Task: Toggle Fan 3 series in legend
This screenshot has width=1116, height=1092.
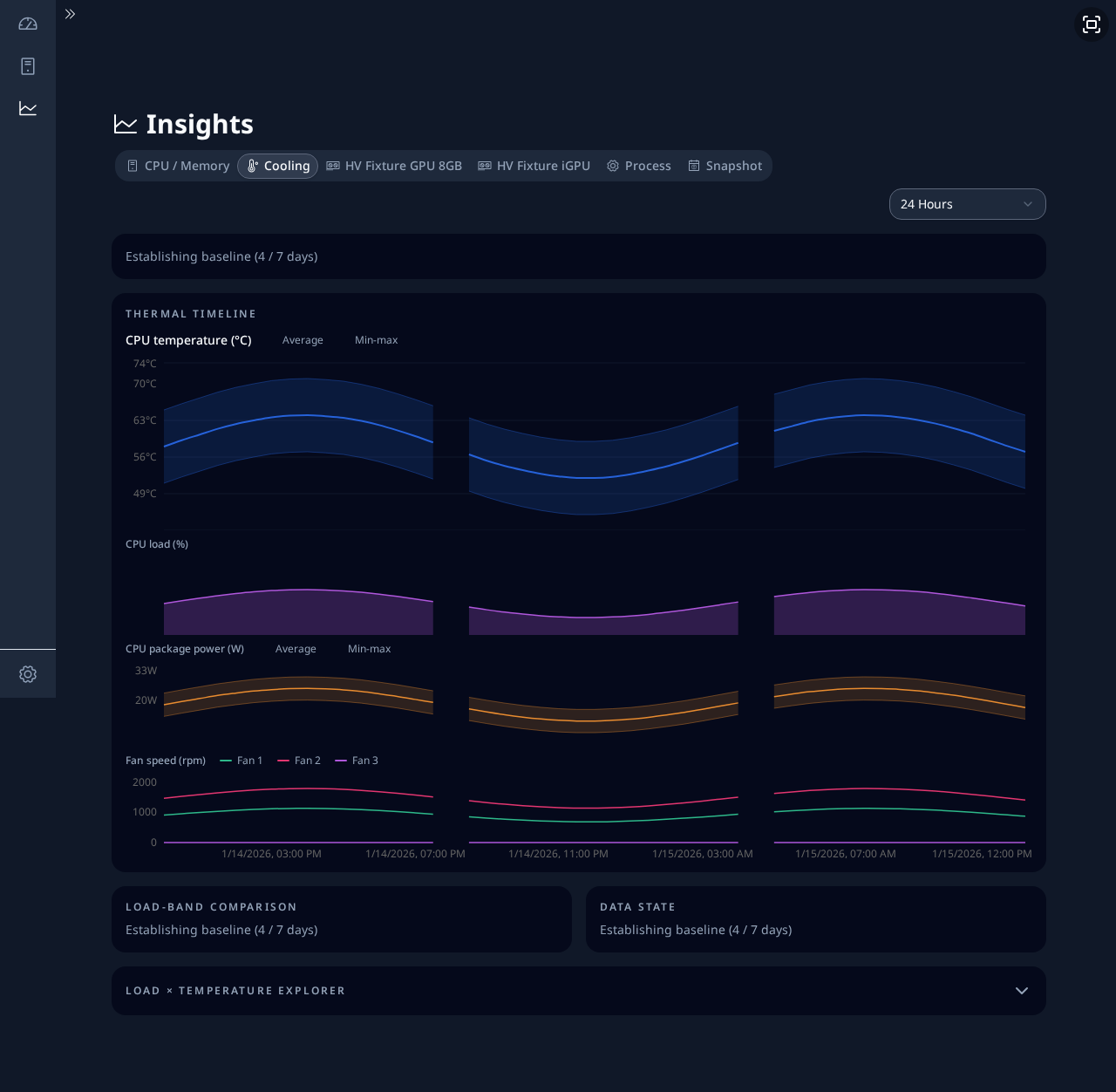Action: [357, 761]
